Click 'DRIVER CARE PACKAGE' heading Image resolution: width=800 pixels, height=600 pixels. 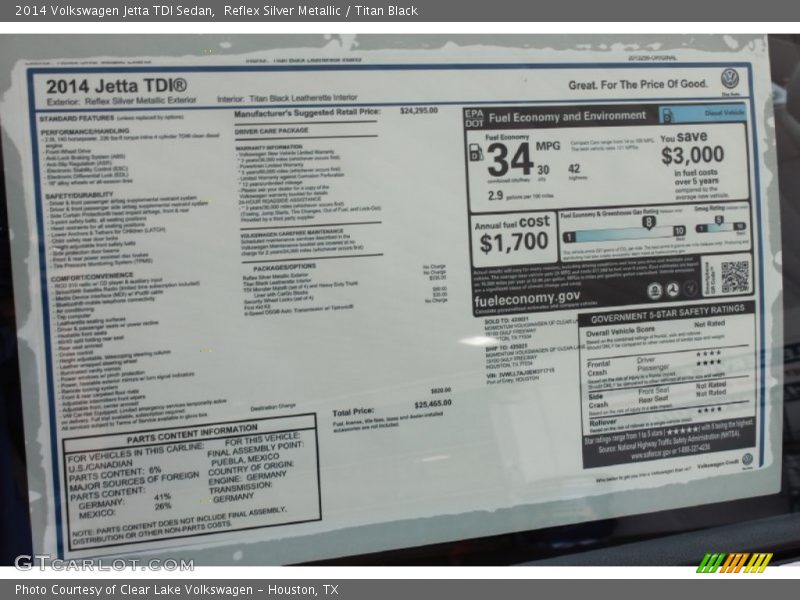click(271, 131)
